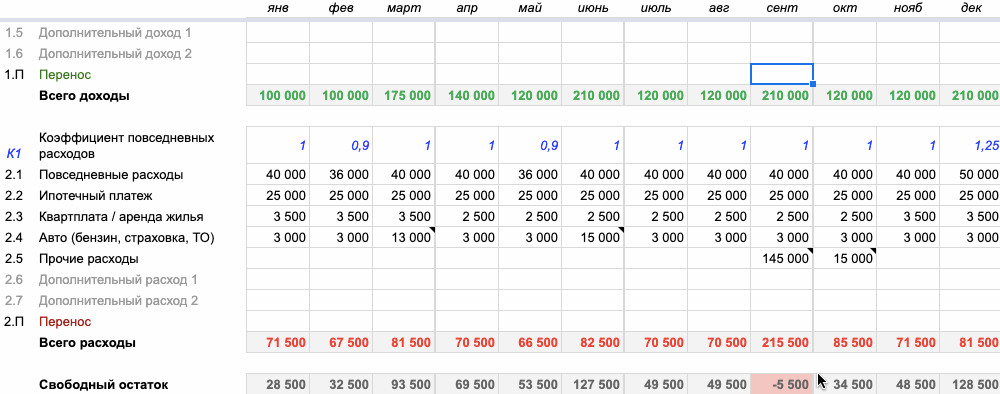
Task: Select the green Перенос income row label
Action: click(x=65, y=75)
